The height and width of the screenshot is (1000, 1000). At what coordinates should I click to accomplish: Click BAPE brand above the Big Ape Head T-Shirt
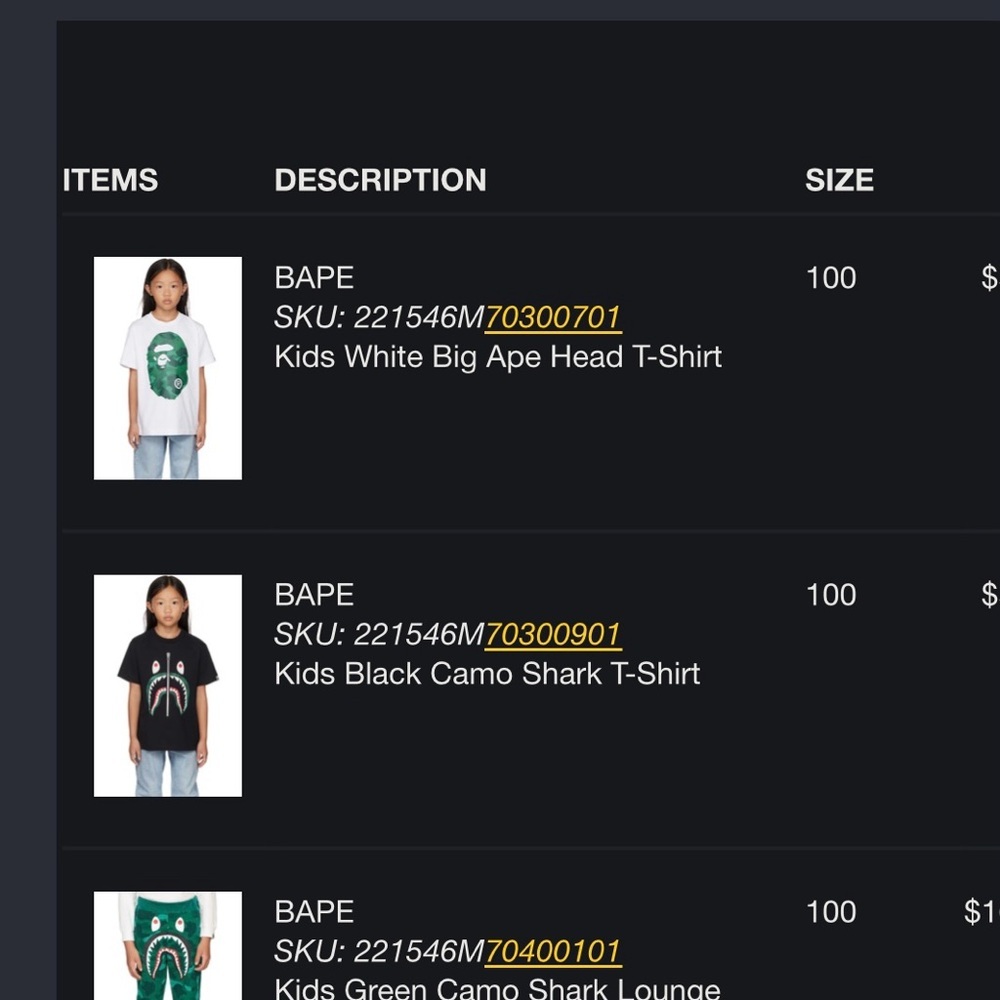314,277
